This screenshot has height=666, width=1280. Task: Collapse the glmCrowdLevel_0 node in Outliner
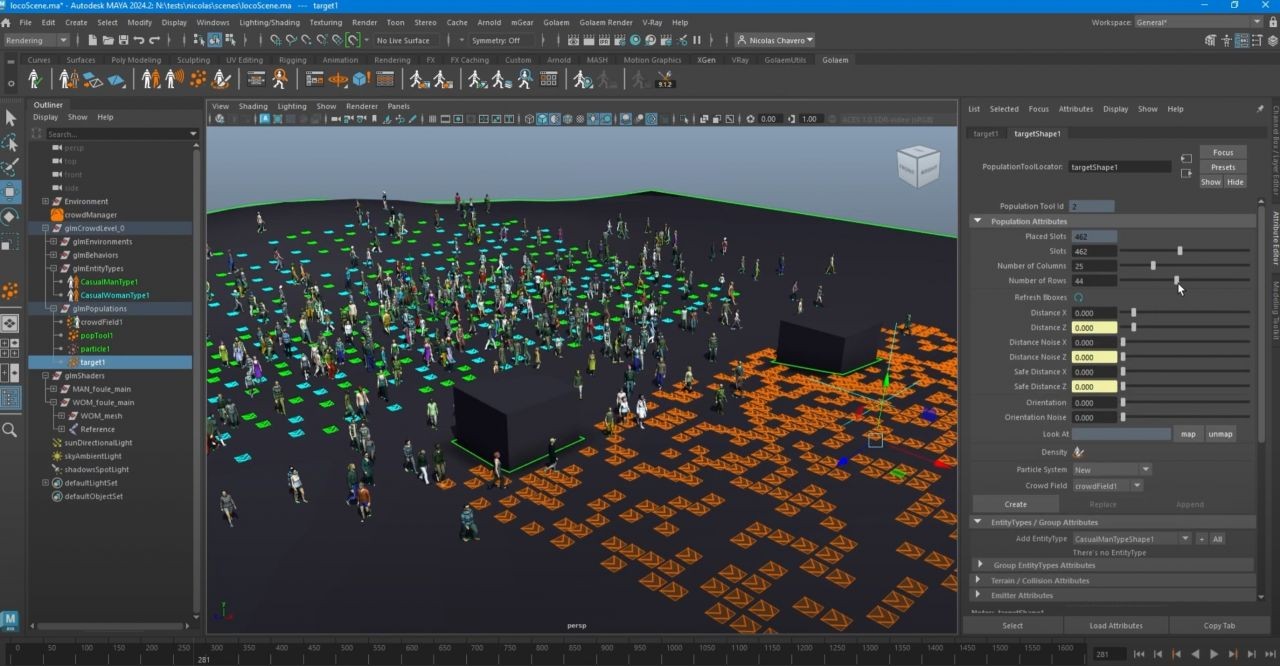point(45,228)
